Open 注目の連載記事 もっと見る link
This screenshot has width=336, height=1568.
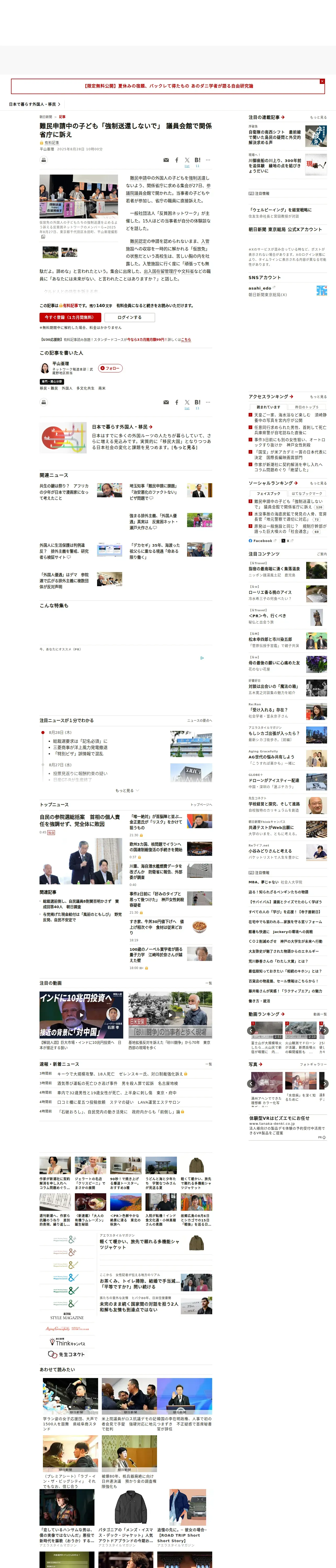point(318,118)
